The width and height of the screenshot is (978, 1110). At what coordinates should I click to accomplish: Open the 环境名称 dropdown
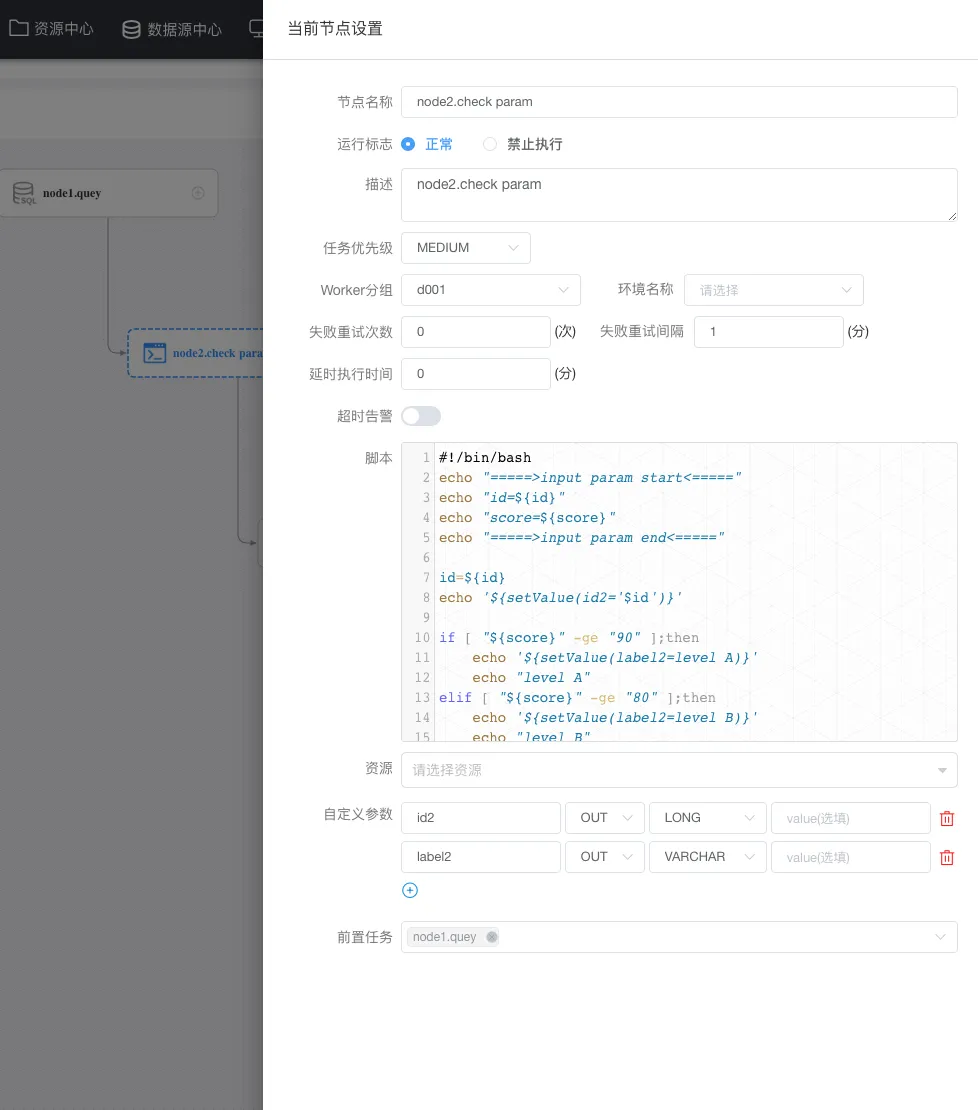point(773,290)
